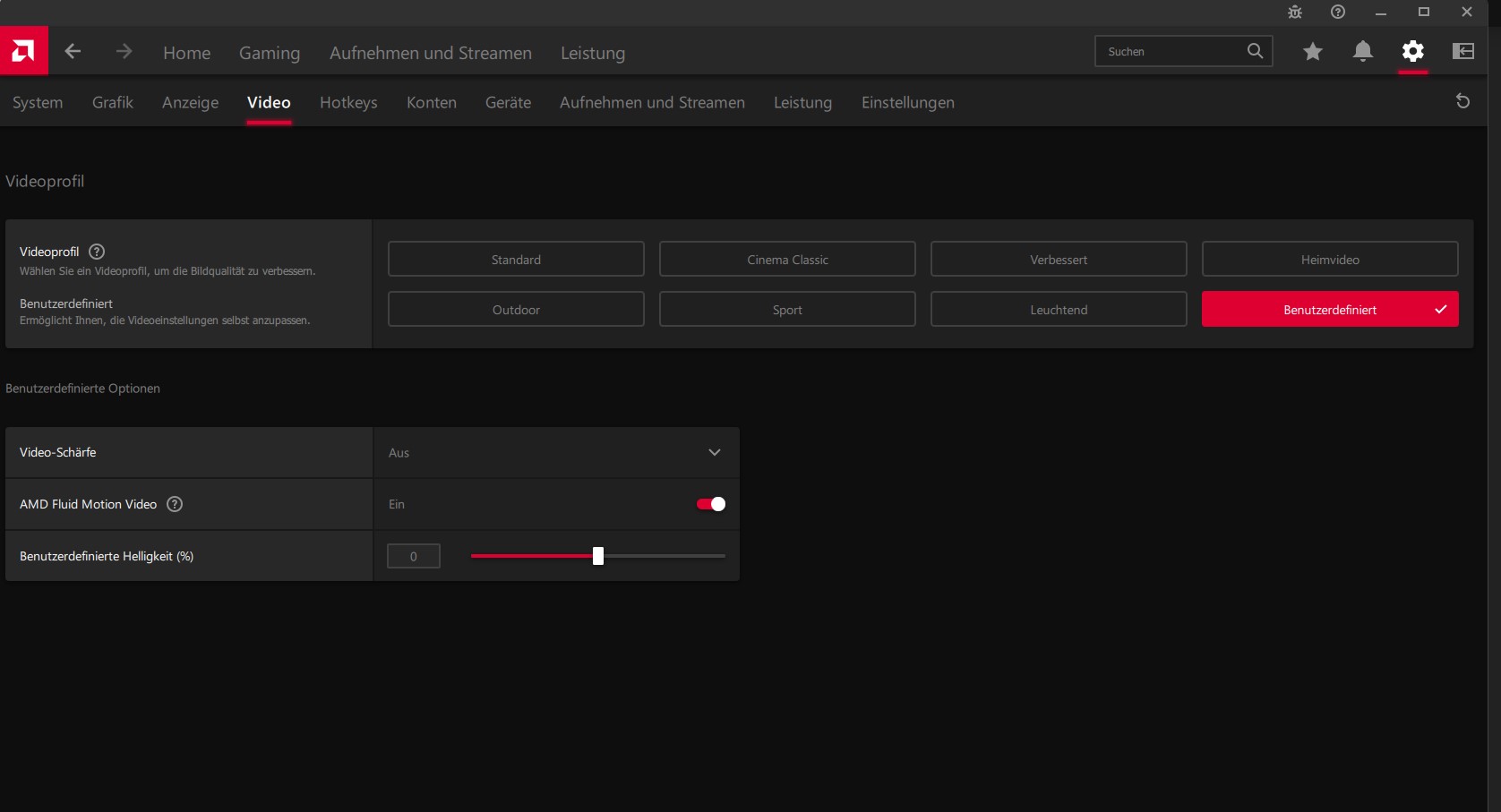This screenshot has height=812, width=1501.
Task: Maximize the AMD Software window
Action: click(x=1424, y=12)
